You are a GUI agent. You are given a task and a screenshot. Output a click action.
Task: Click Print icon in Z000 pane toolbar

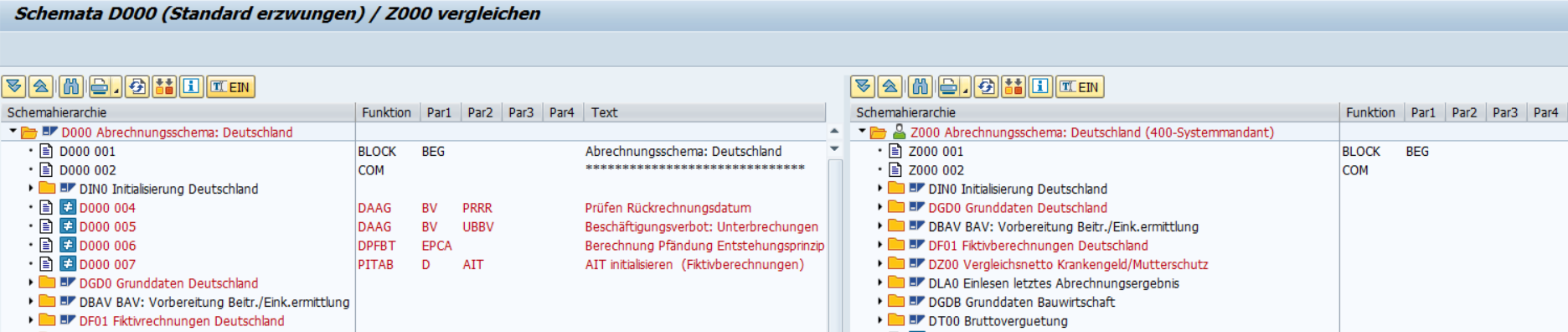tap(948, 86)
